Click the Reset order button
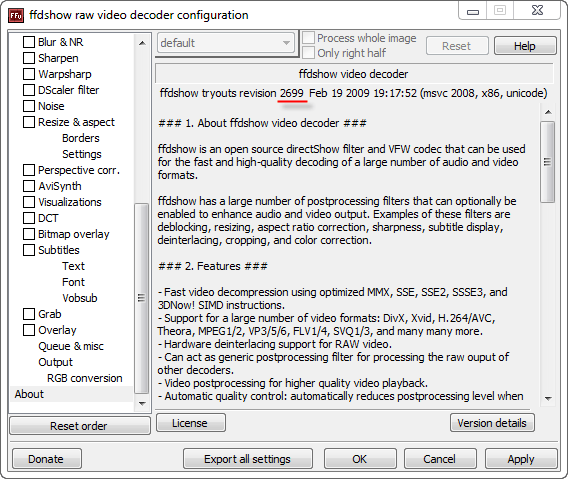The width and height of the screenshot is (568, 479). point(79,426)
